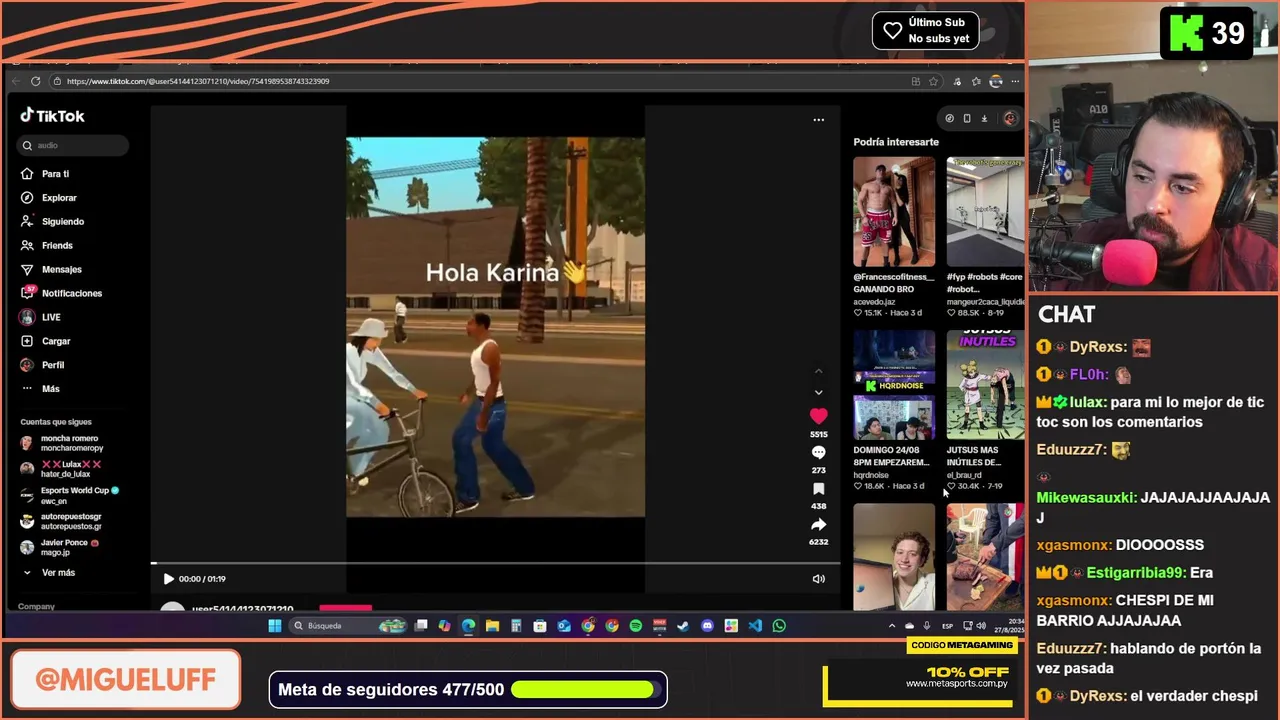Viewport: 1280px width, 720px height.
Task: Open TikTok profile avatar top-right
Action: [1009, 119]
